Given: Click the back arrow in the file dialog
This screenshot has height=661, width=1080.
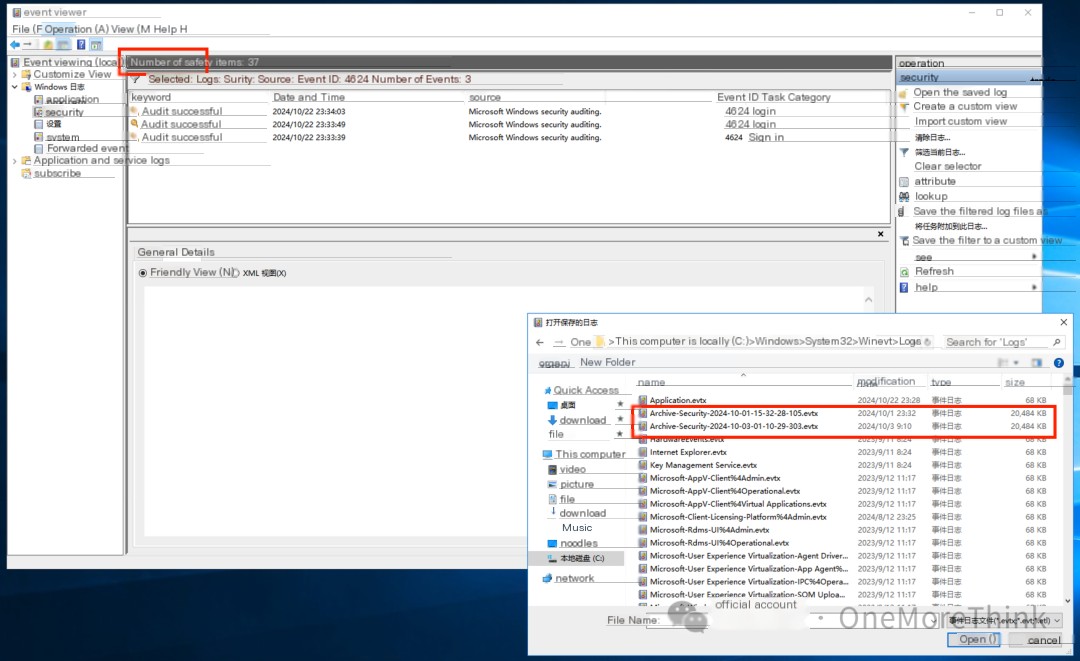Looking at the screenshot, I should click(x=540, y=342).
